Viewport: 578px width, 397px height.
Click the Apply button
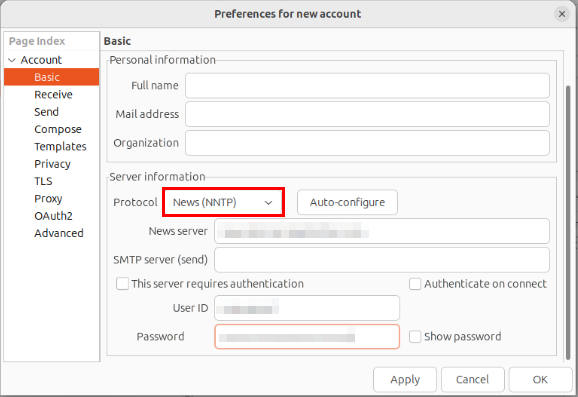[405, 379]
